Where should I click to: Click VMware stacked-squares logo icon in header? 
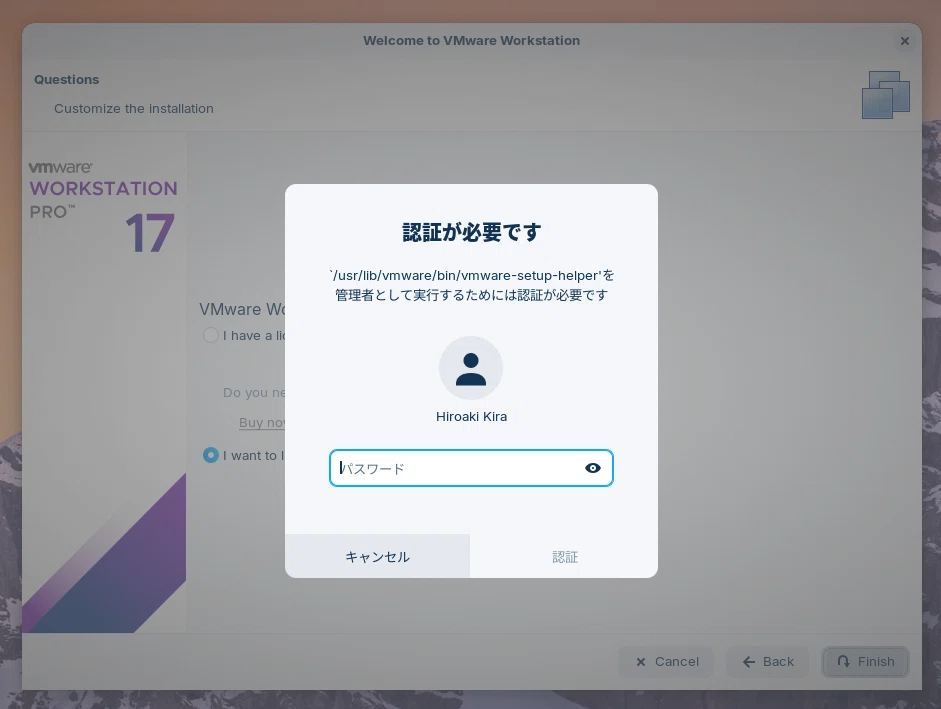tap(886, 95)
